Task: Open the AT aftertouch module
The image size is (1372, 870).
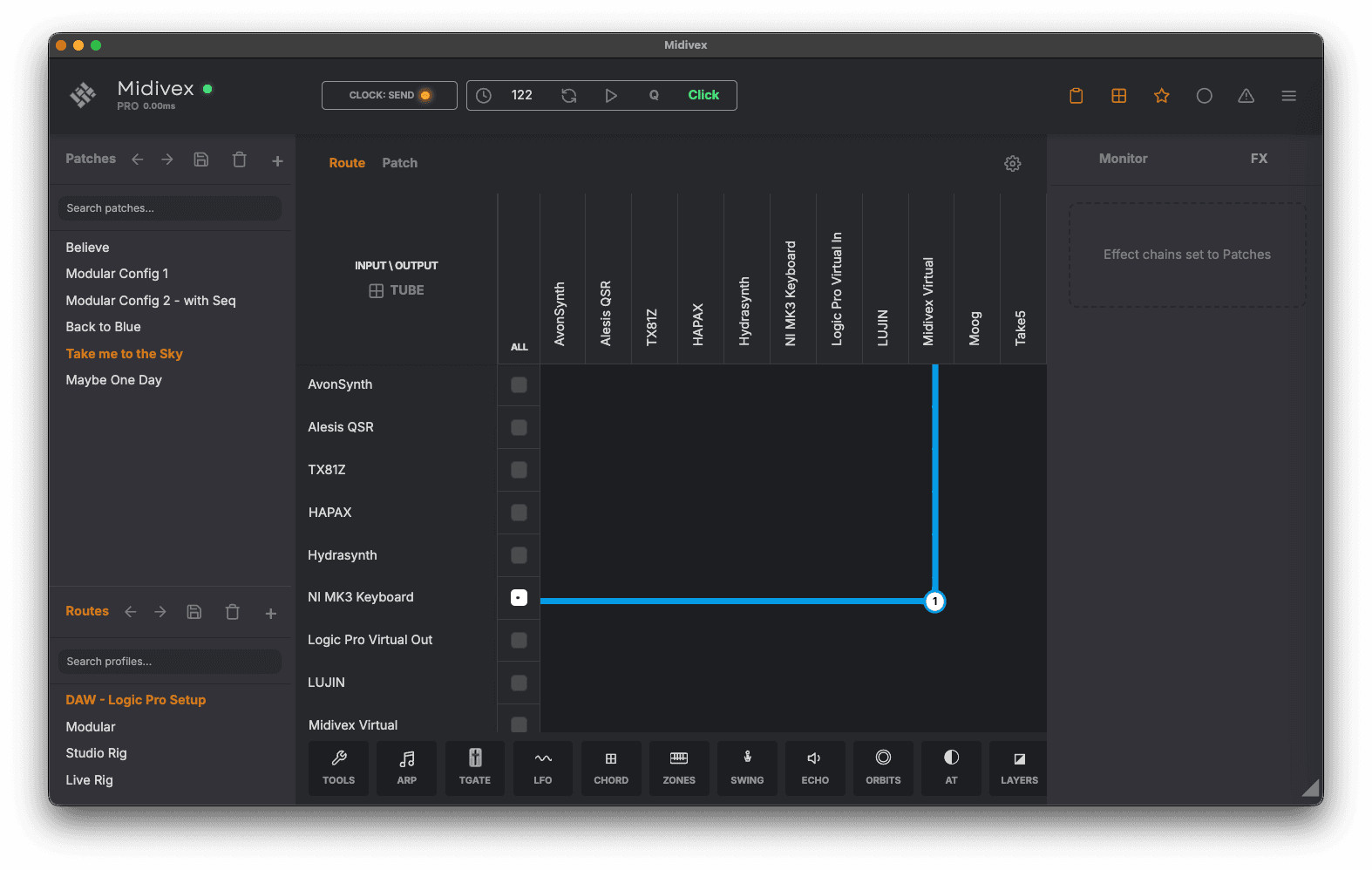Action: [x=951, y=768]
